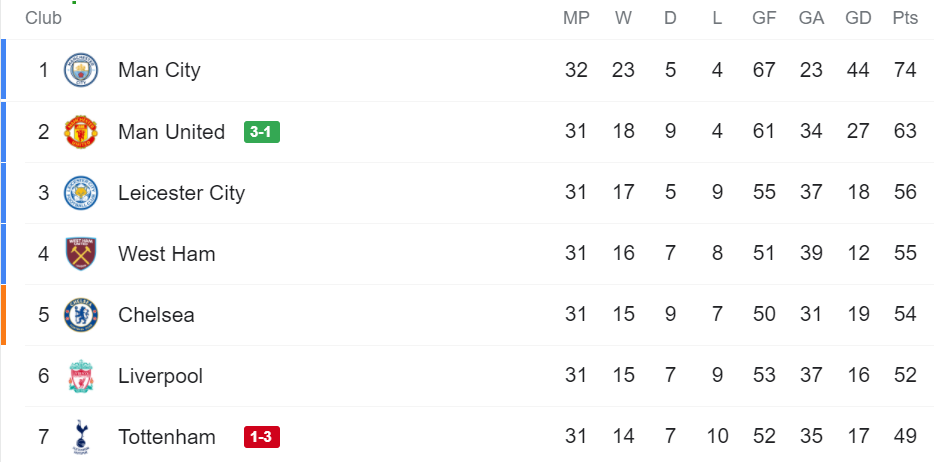The height and width of the screenshot is (462, 934).
Task: Click the Club column header
Action: [43, 18]
